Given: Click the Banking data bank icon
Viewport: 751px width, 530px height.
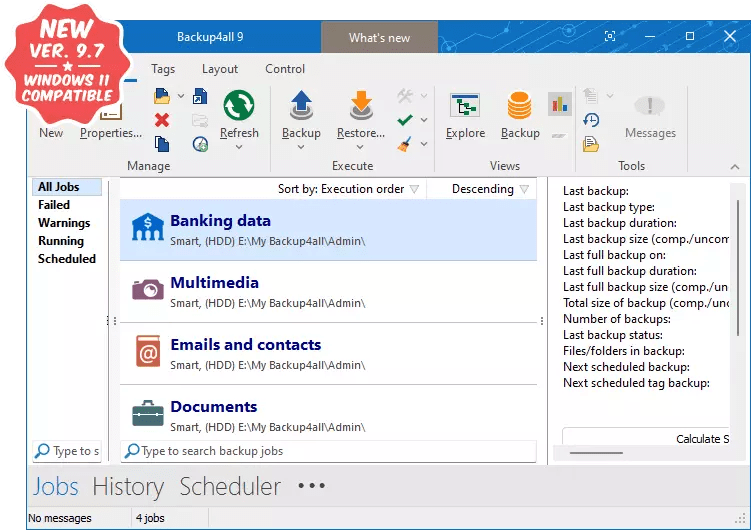Looking at the screenshot, I should tap(148, 227).
